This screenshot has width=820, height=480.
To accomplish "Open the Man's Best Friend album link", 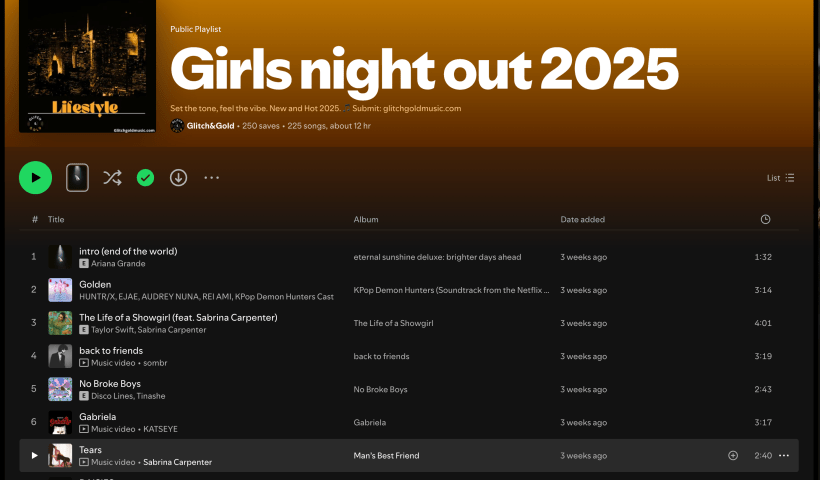I will [x=386, y=456].
